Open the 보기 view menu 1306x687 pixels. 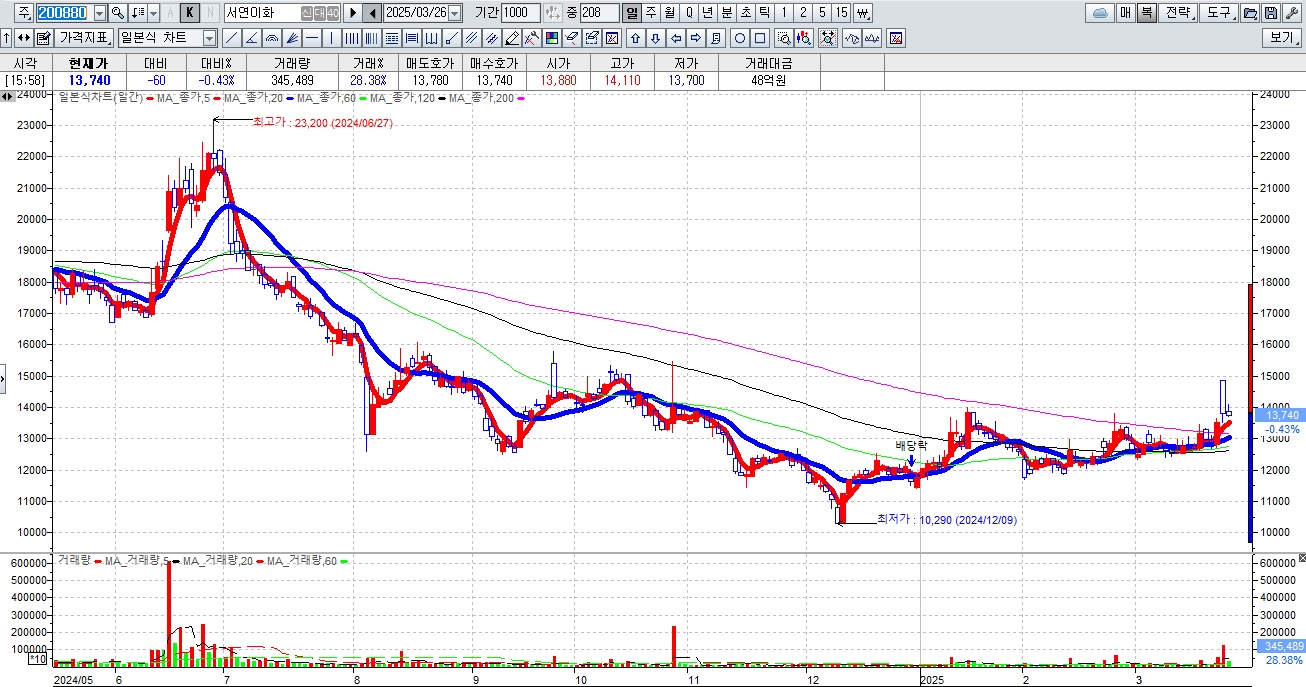[x=1282, y=38]
